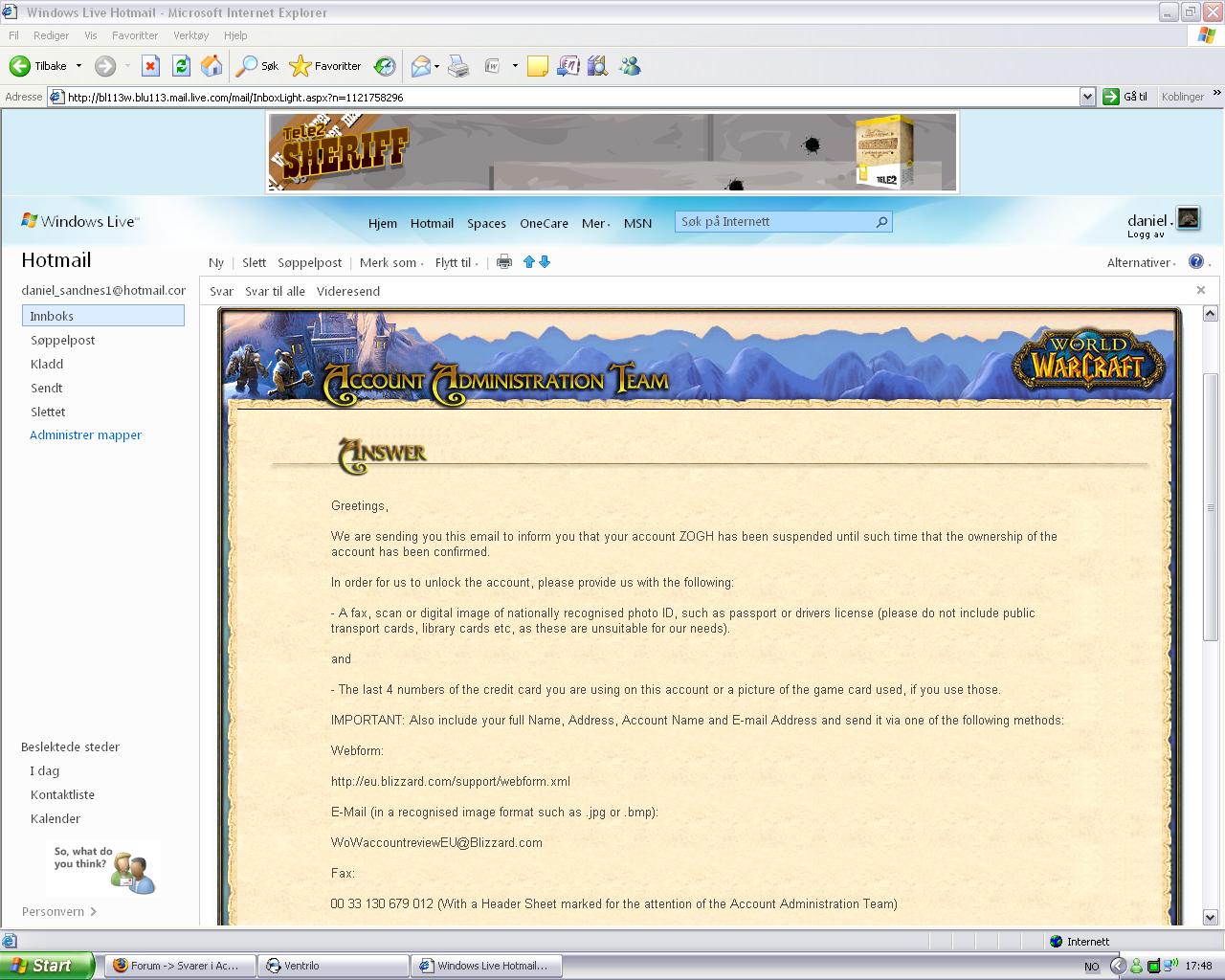Click Administrer mapper link
Screen dimensions: 1225x980
tap(85, 434)
